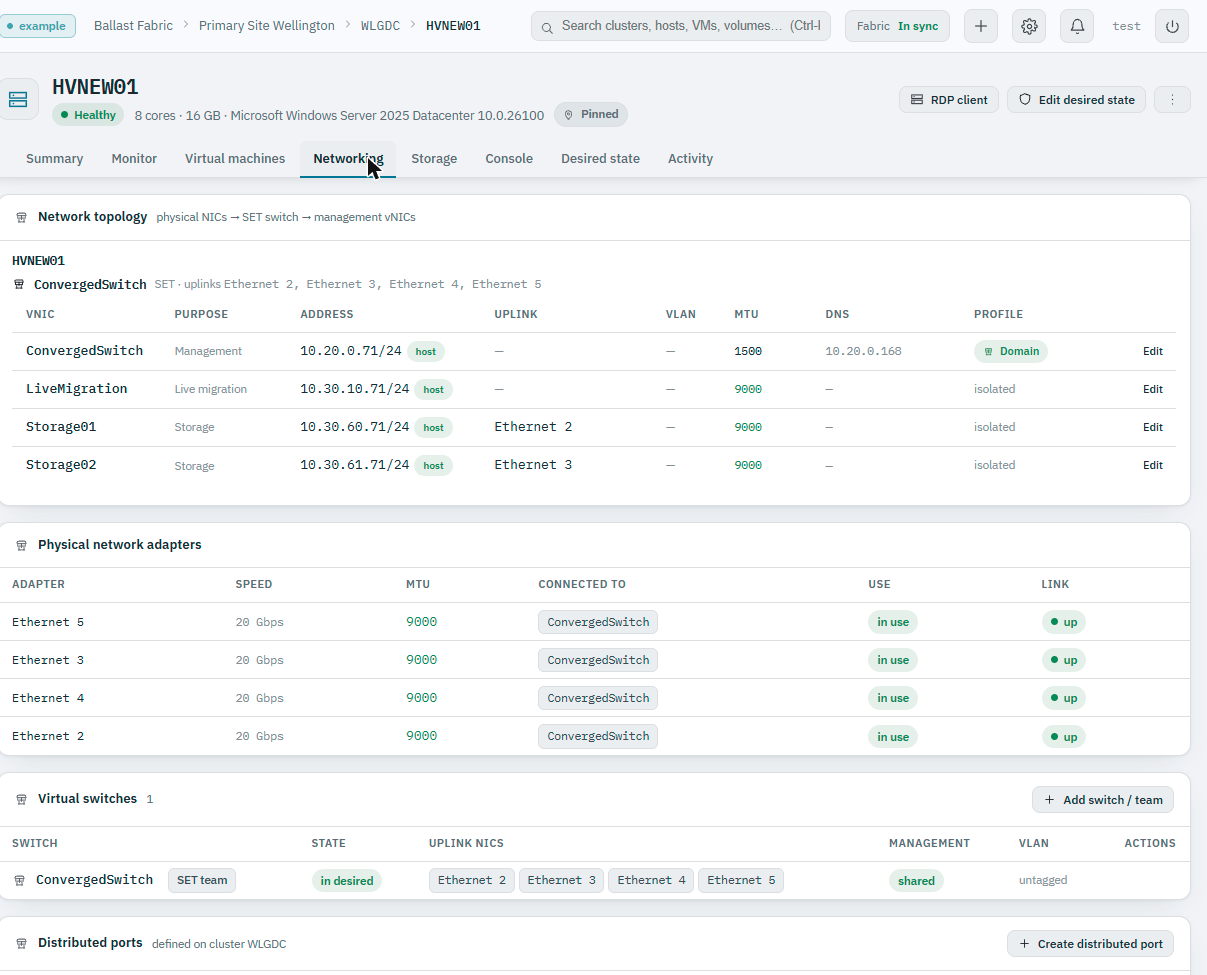Click address 10.30.60.71/24
Image resolution: width=1207 pixels, height=975 pixels.
pos(355,427)
